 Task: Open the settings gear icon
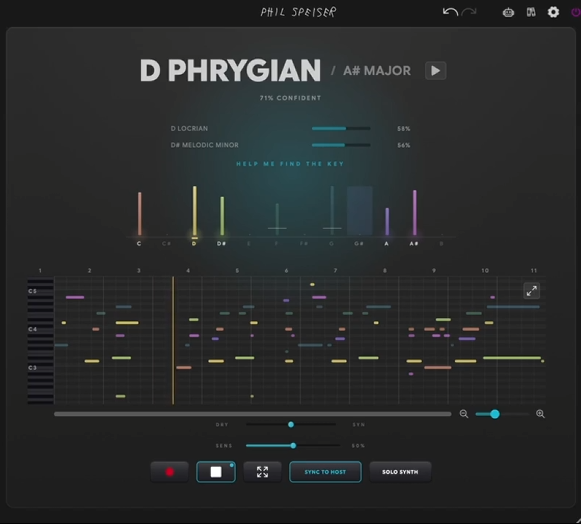(x=553, y=12)
